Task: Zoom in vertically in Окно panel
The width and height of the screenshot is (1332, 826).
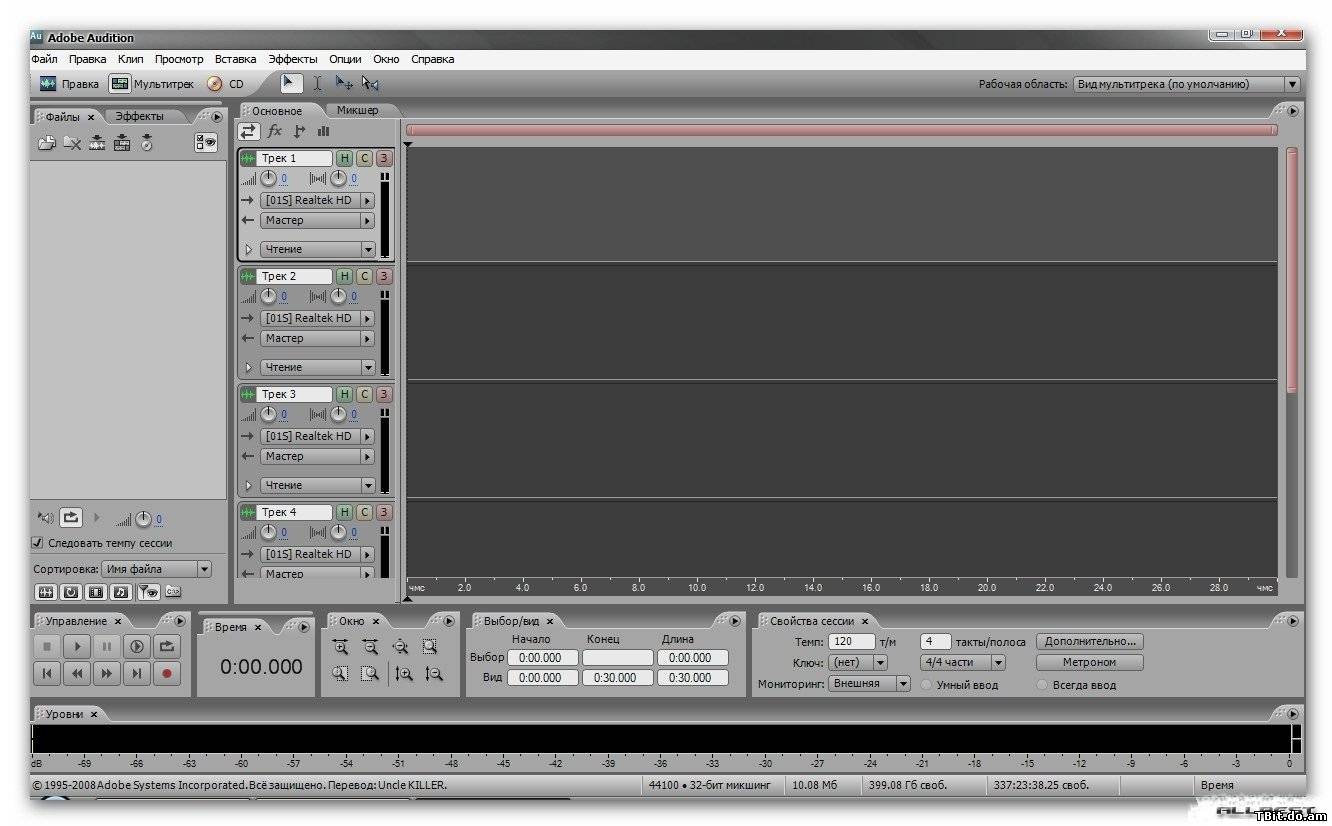Action: [404, 674]
